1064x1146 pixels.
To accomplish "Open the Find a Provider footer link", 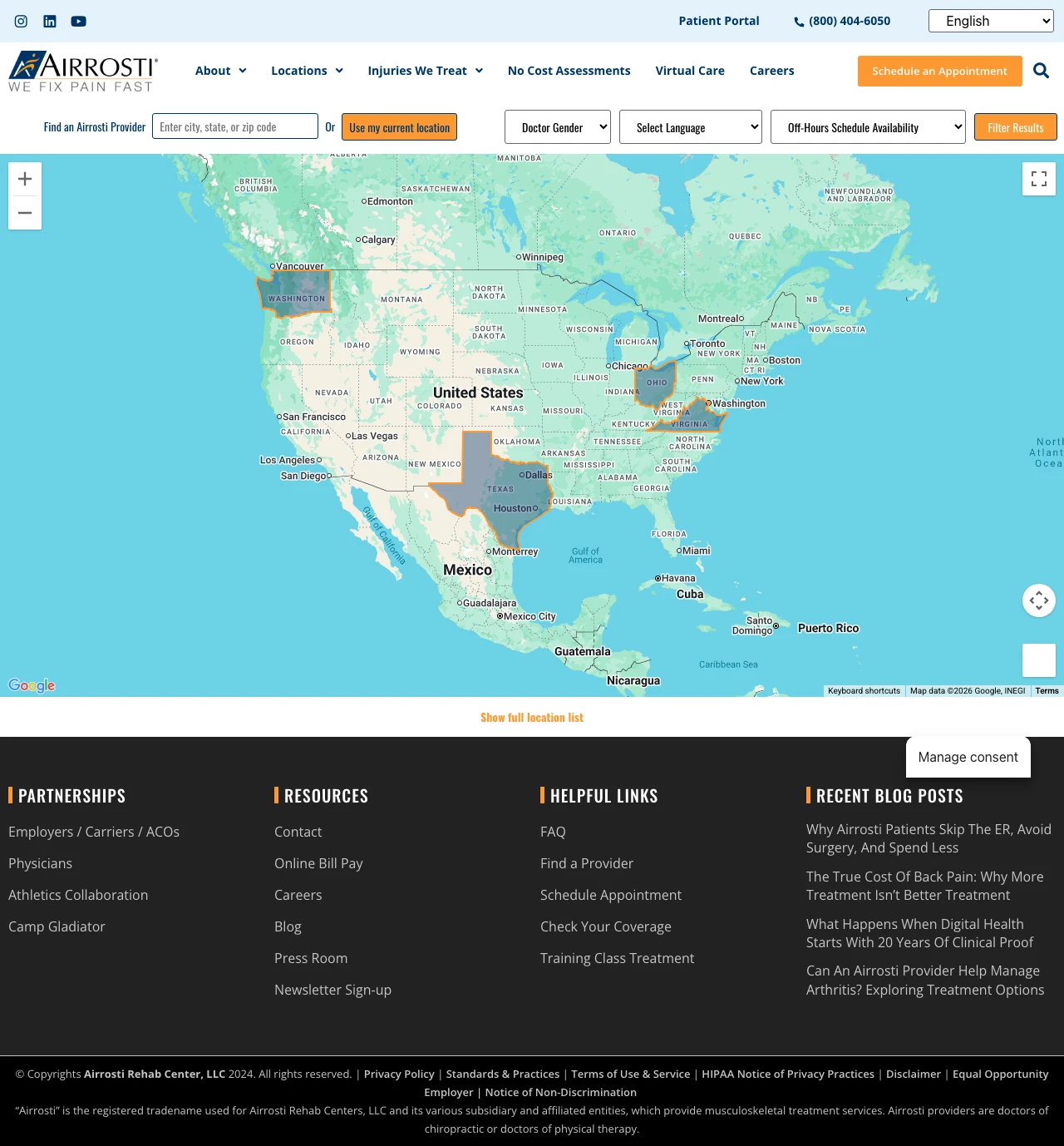I will [x=587, y=863].
